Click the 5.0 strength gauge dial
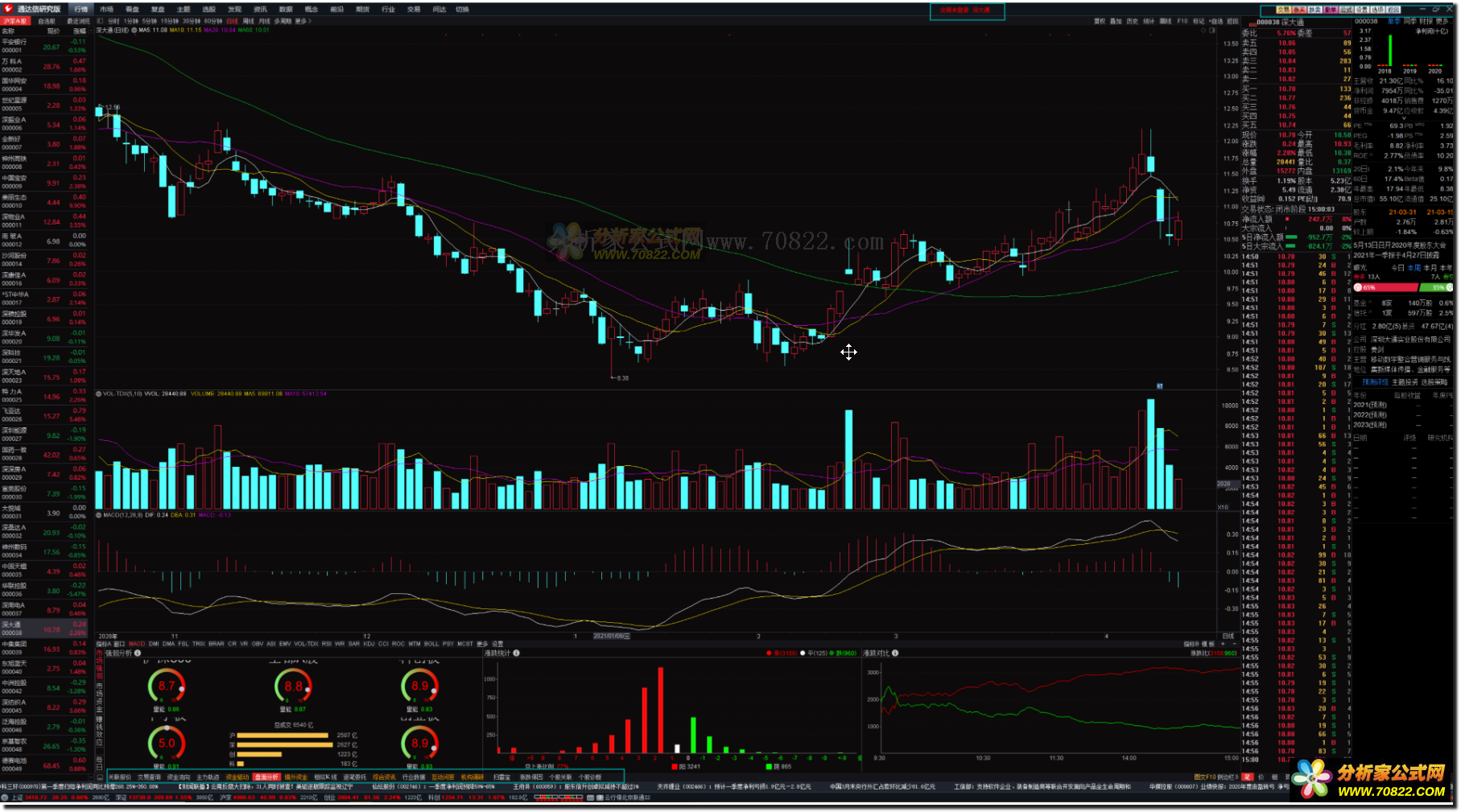 coord(167,742)
